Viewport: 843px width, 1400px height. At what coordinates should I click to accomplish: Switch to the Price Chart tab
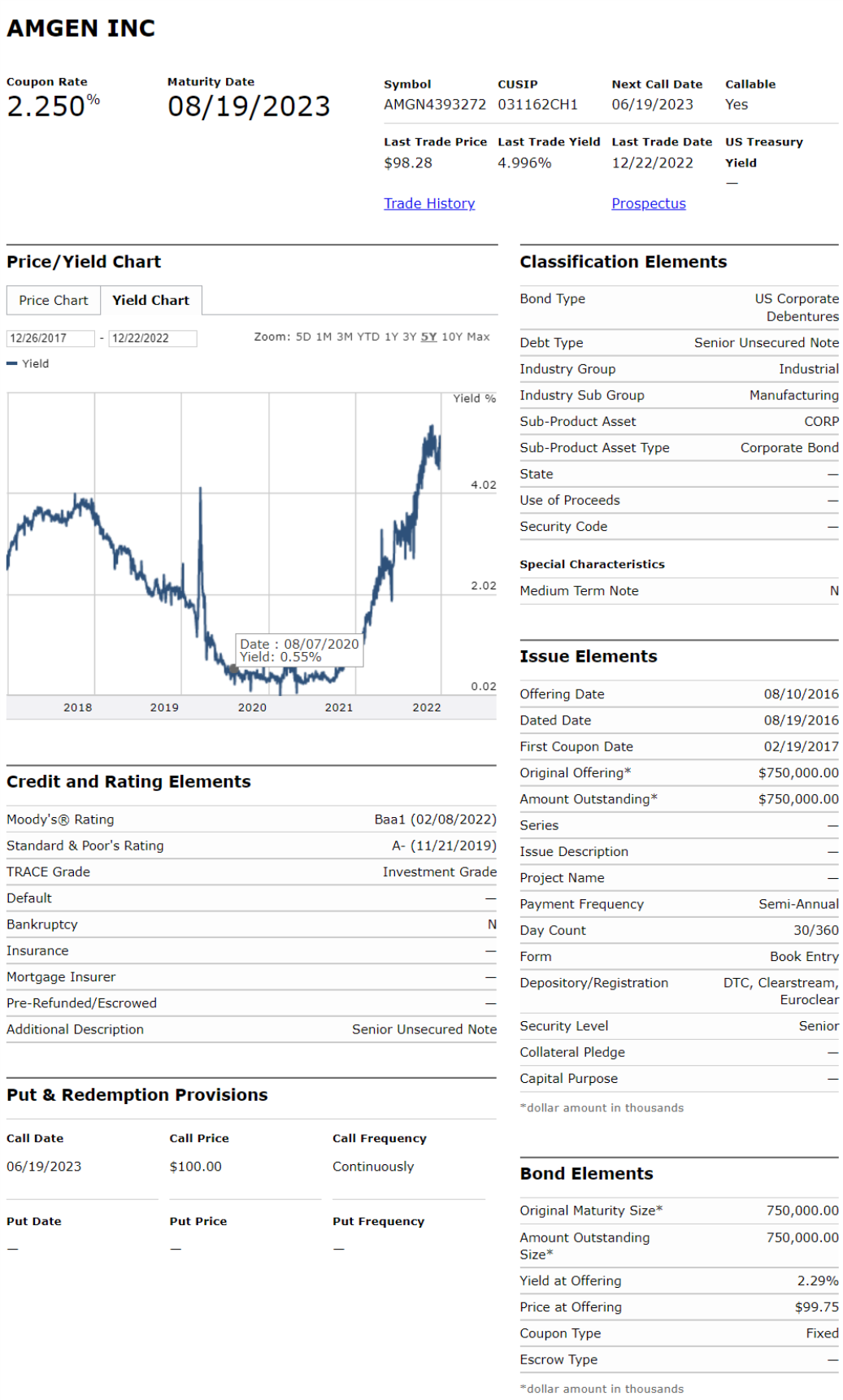pyautogui.click(x=54, y=300)
